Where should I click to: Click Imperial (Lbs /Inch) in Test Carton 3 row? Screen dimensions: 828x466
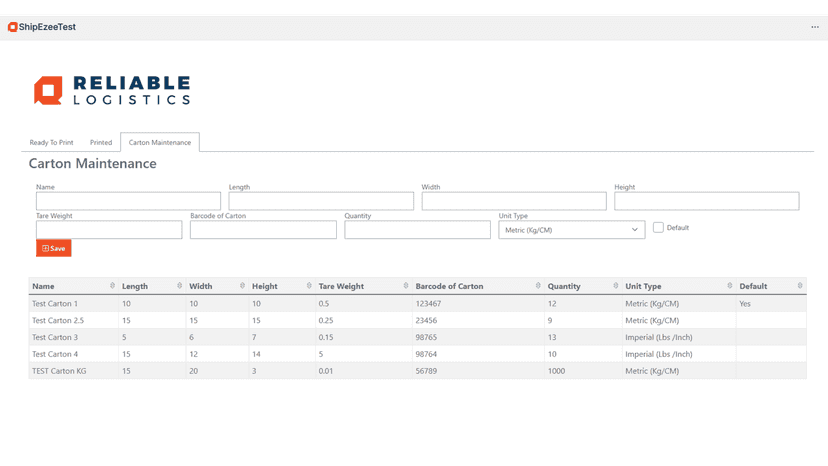coord(658,338)
